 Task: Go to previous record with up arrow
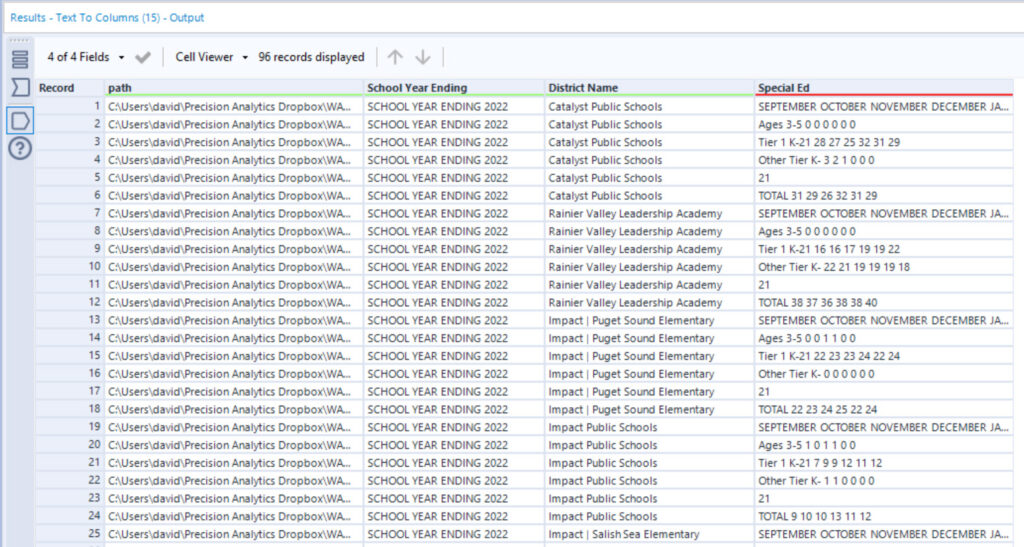coord(395,57)
